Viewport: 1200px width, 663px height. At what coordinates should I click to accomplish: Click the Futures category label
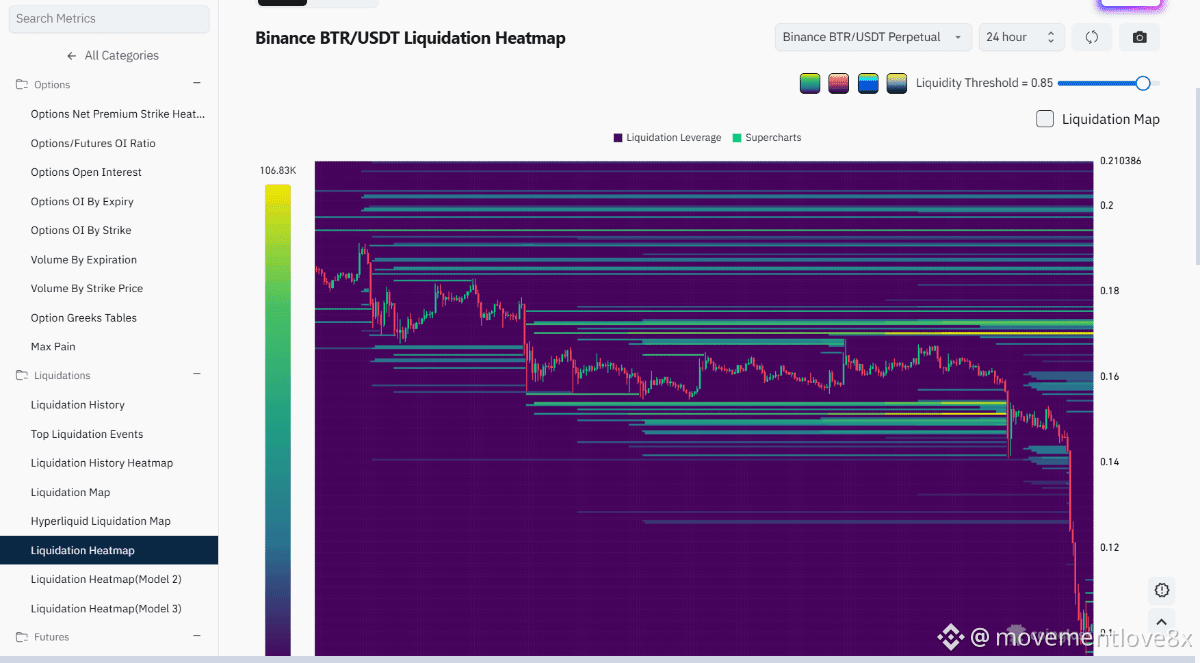click(x=52, y=637)
